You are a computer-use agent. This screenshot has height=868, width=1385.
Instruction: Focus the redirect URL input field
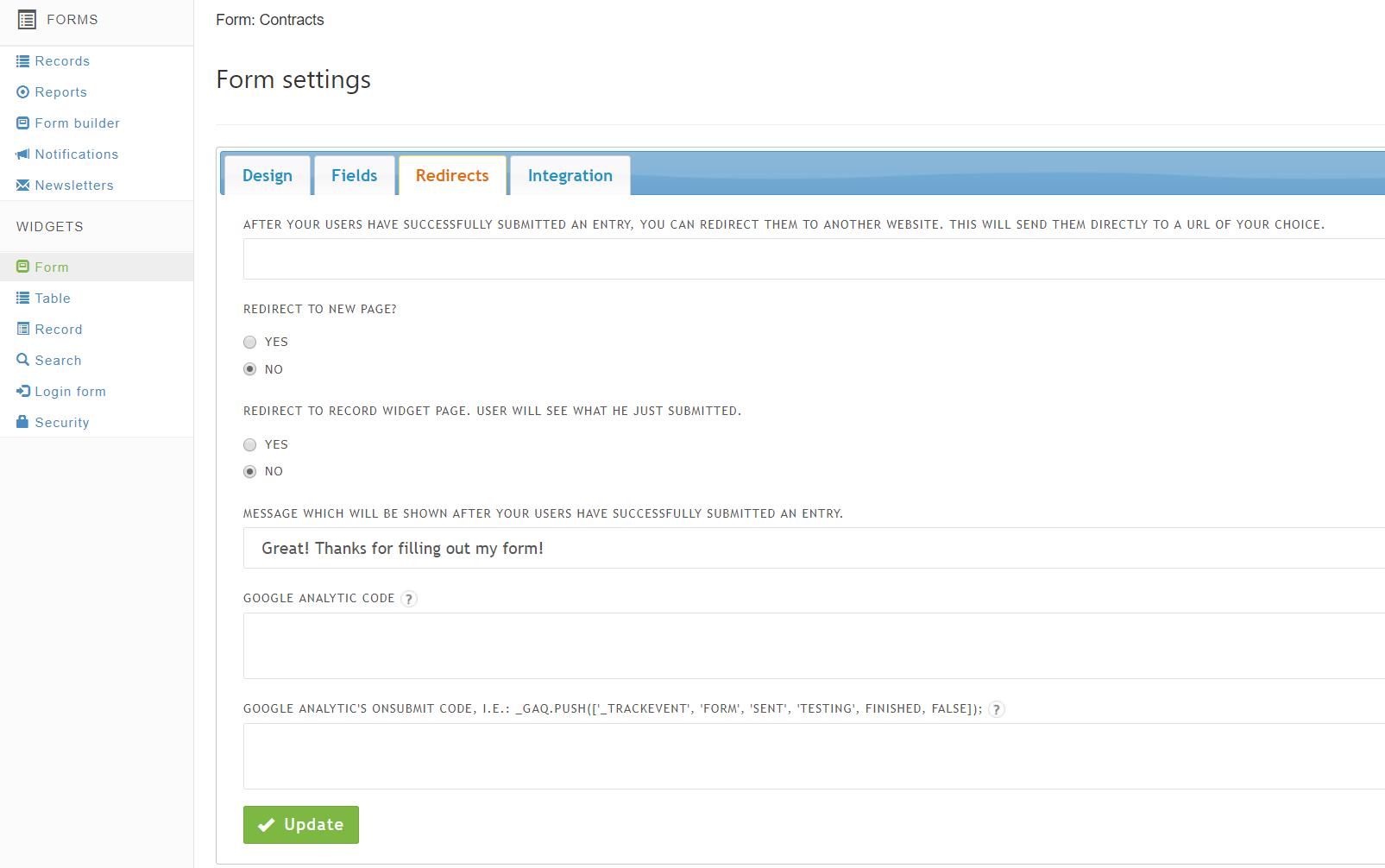pos(814,259)
